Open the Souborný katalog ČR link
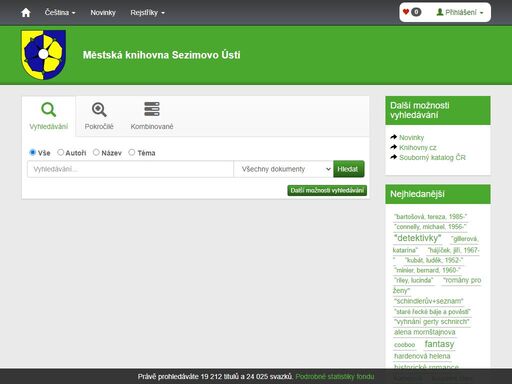512x384 pixels. click(432, 158)
